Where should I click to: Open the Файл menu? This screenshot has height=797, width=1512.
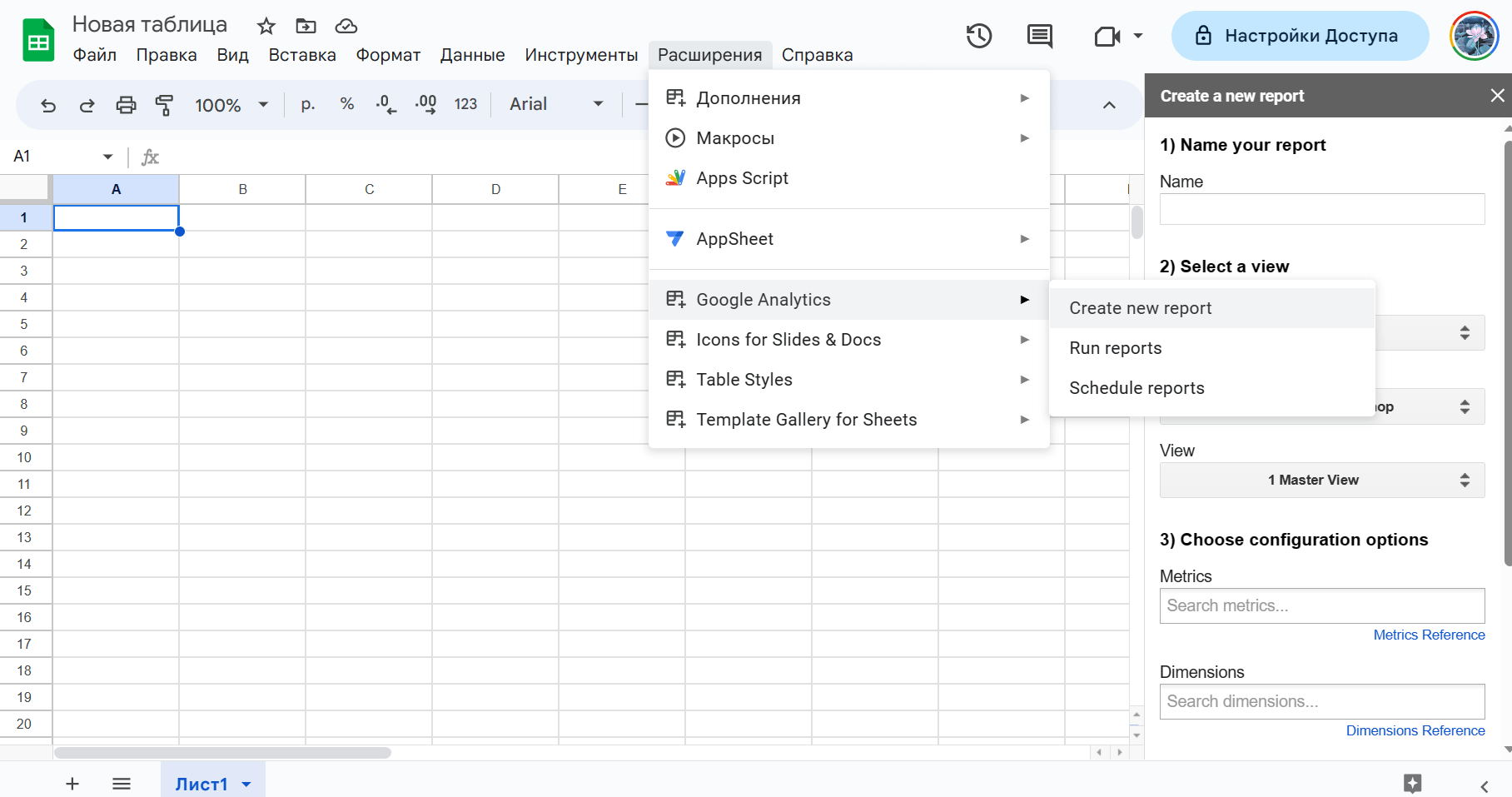coord(95,55)
